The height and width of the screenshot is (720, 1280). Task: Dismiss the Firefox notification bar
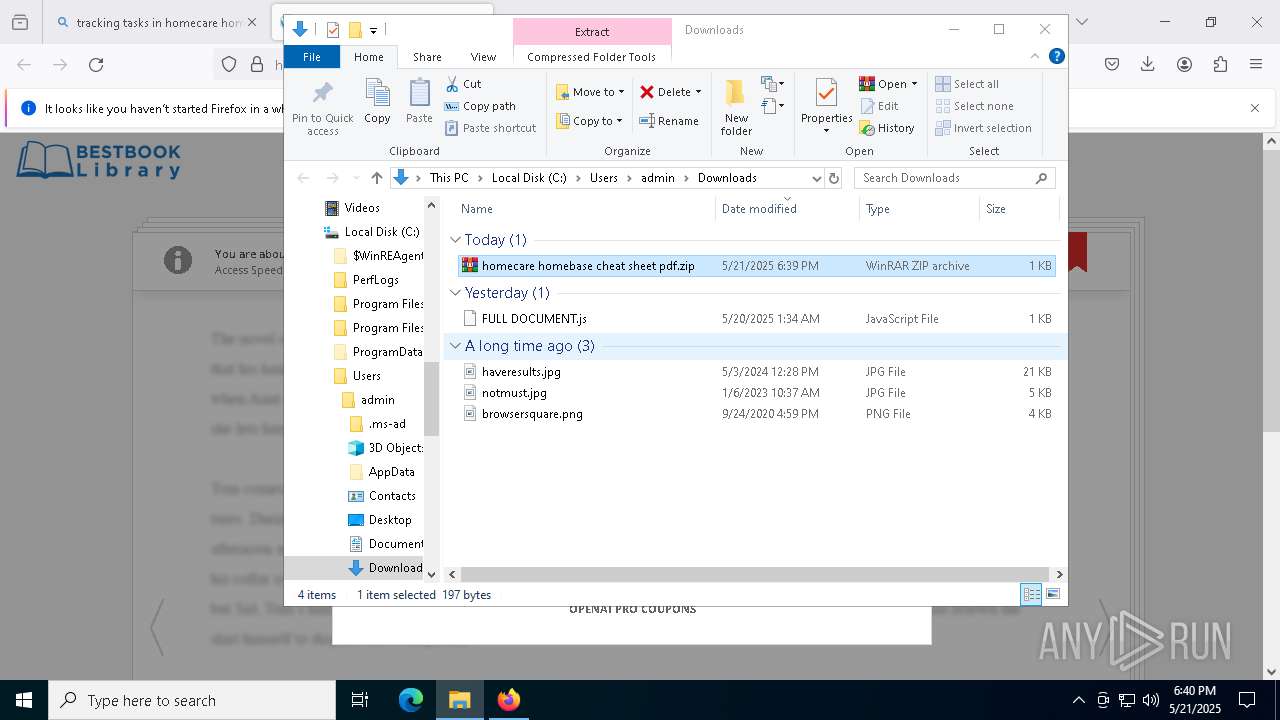[1255, 108]
